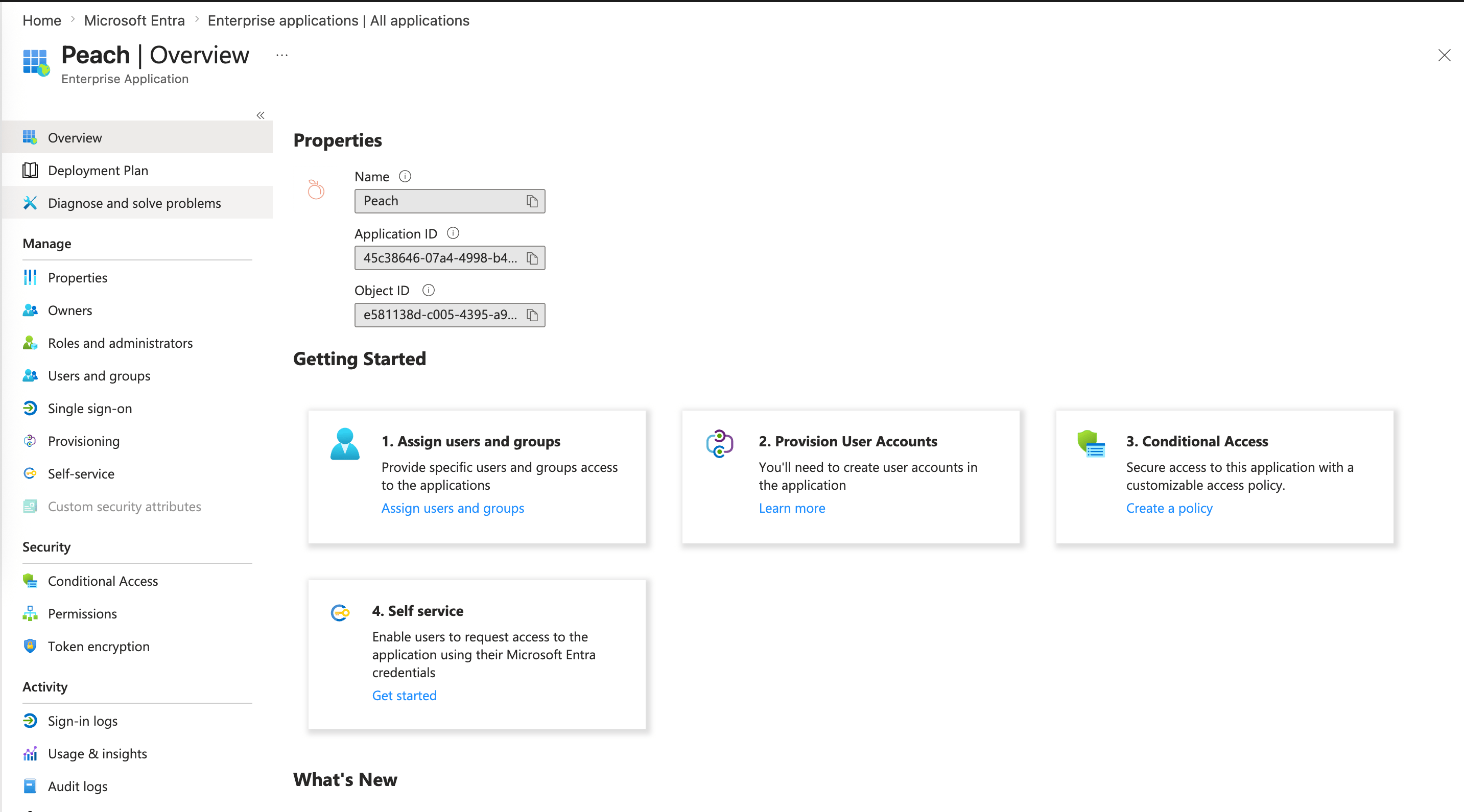Click the Sign-in logs icon
Viewport: 1464px width, 812px height.
tap(30, 721)
